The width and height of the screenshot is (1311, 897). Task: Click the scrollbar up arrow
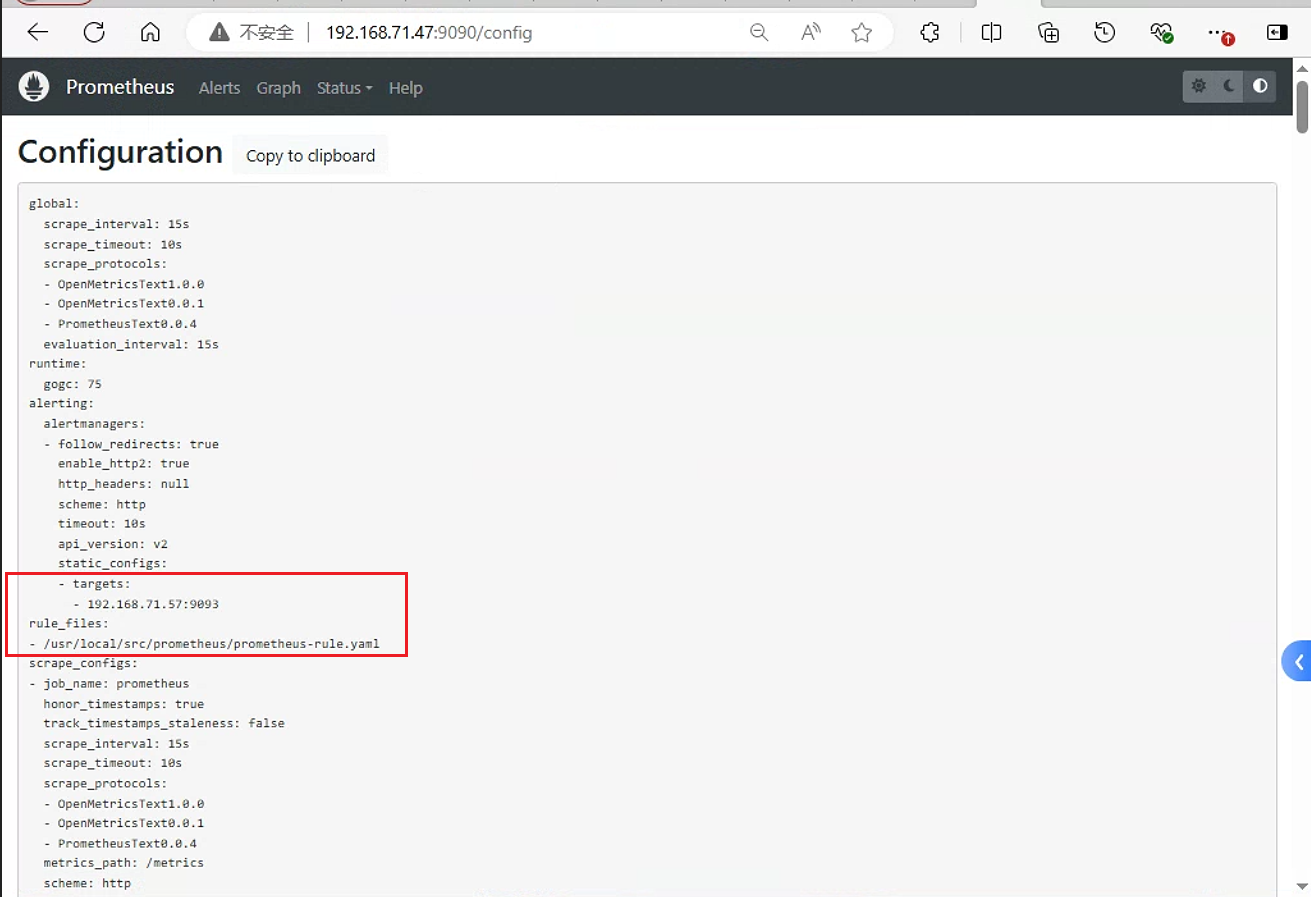[x=1302, y=68]
